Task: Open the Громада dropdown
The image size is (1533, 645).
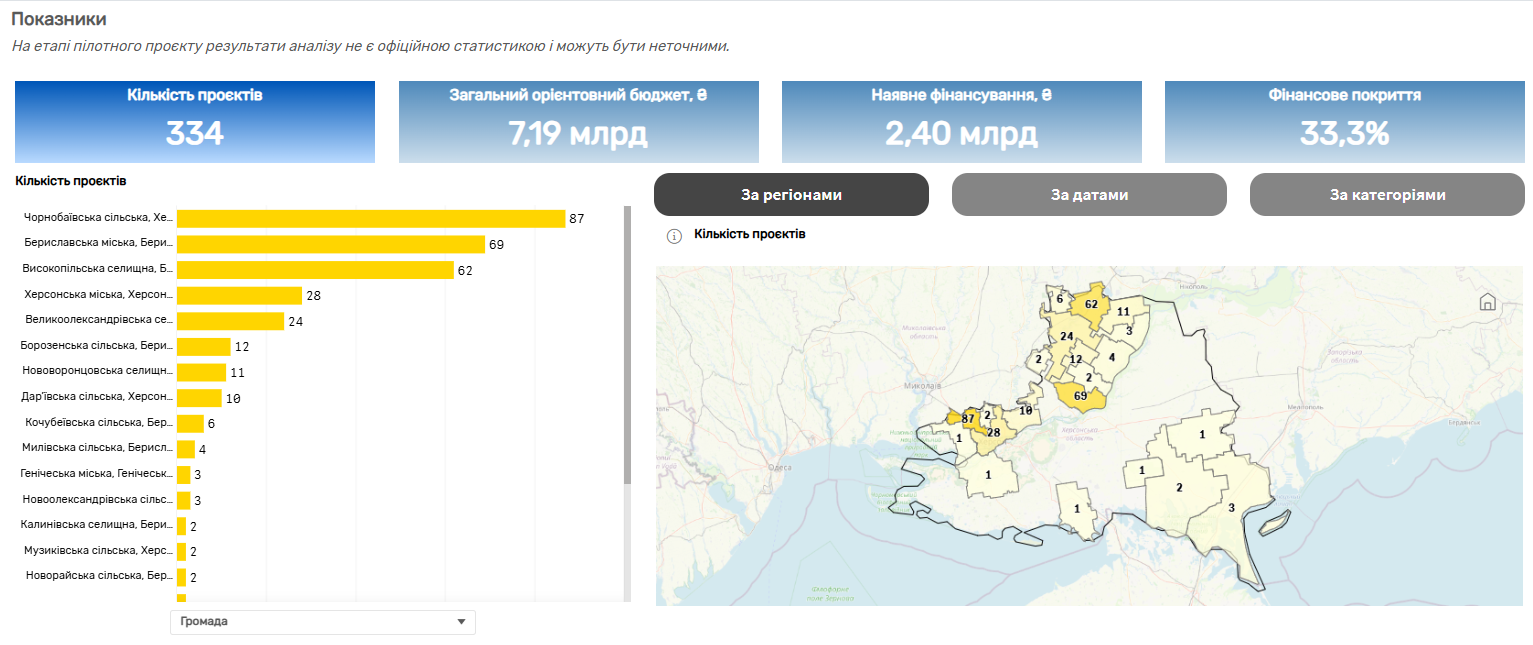Action: [x=322, y=622]
